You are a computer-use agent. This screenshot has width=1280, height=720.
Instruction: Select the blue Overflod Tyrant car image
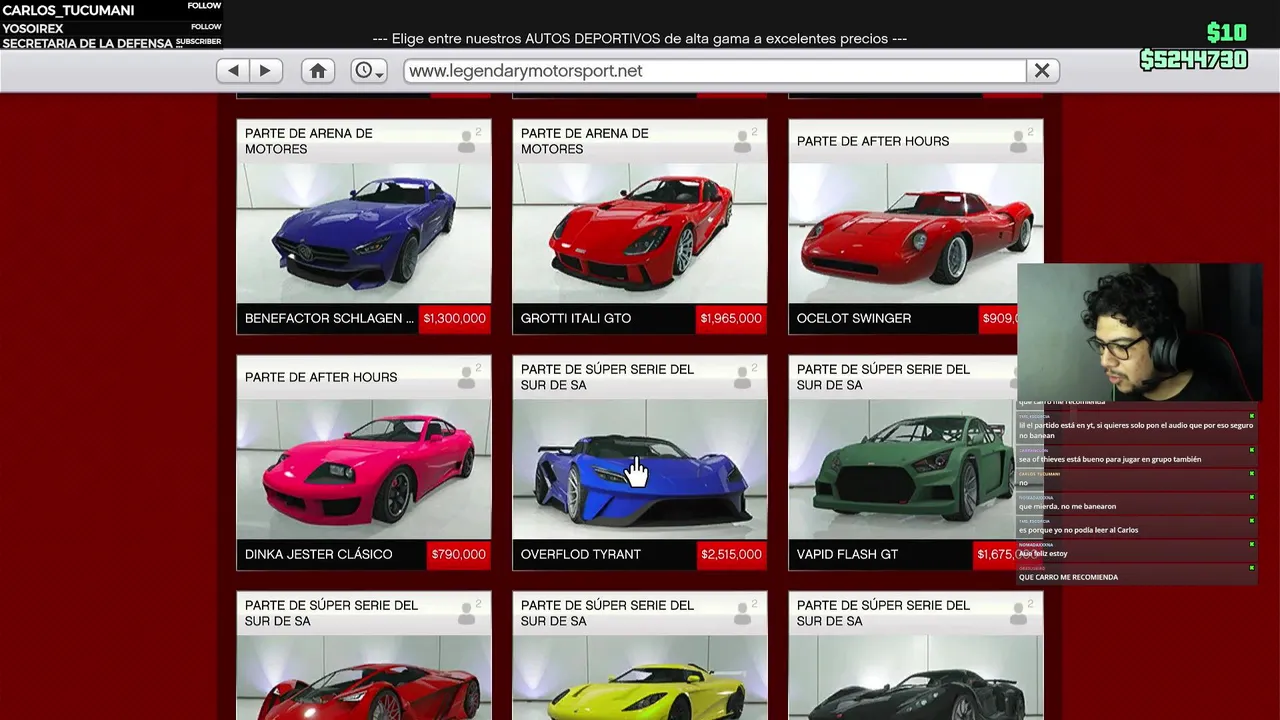pos(640,468)
